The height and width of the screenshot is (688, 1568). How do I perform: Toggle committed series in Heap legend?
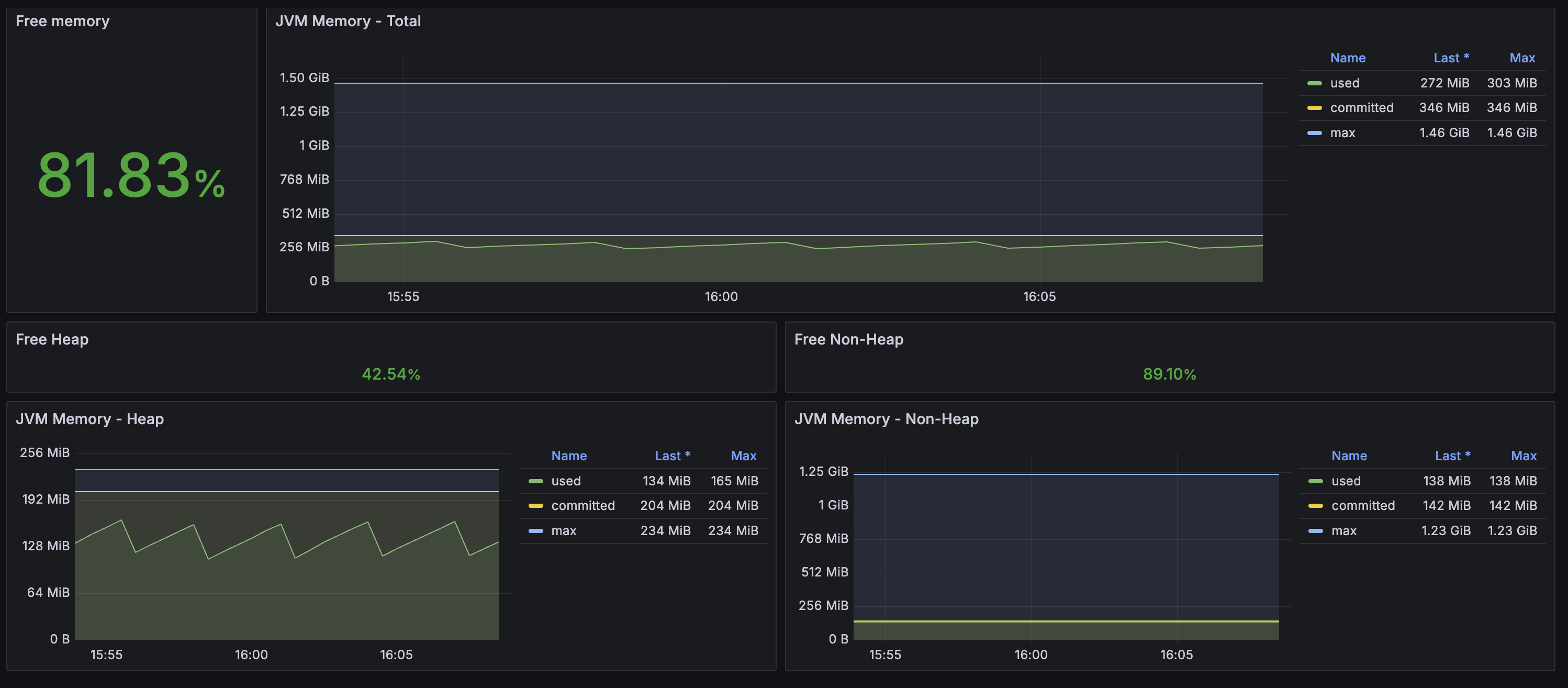tap(583, 506)
